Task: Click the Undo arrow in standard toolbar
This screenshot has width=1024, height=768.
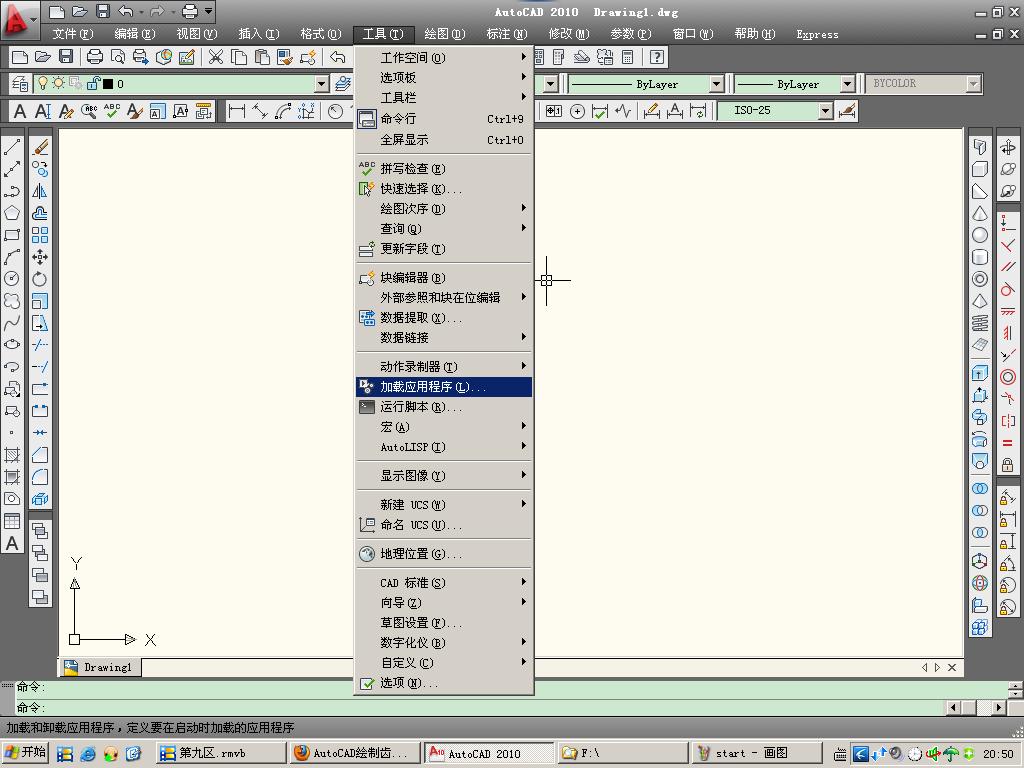Action: point(338,57)
